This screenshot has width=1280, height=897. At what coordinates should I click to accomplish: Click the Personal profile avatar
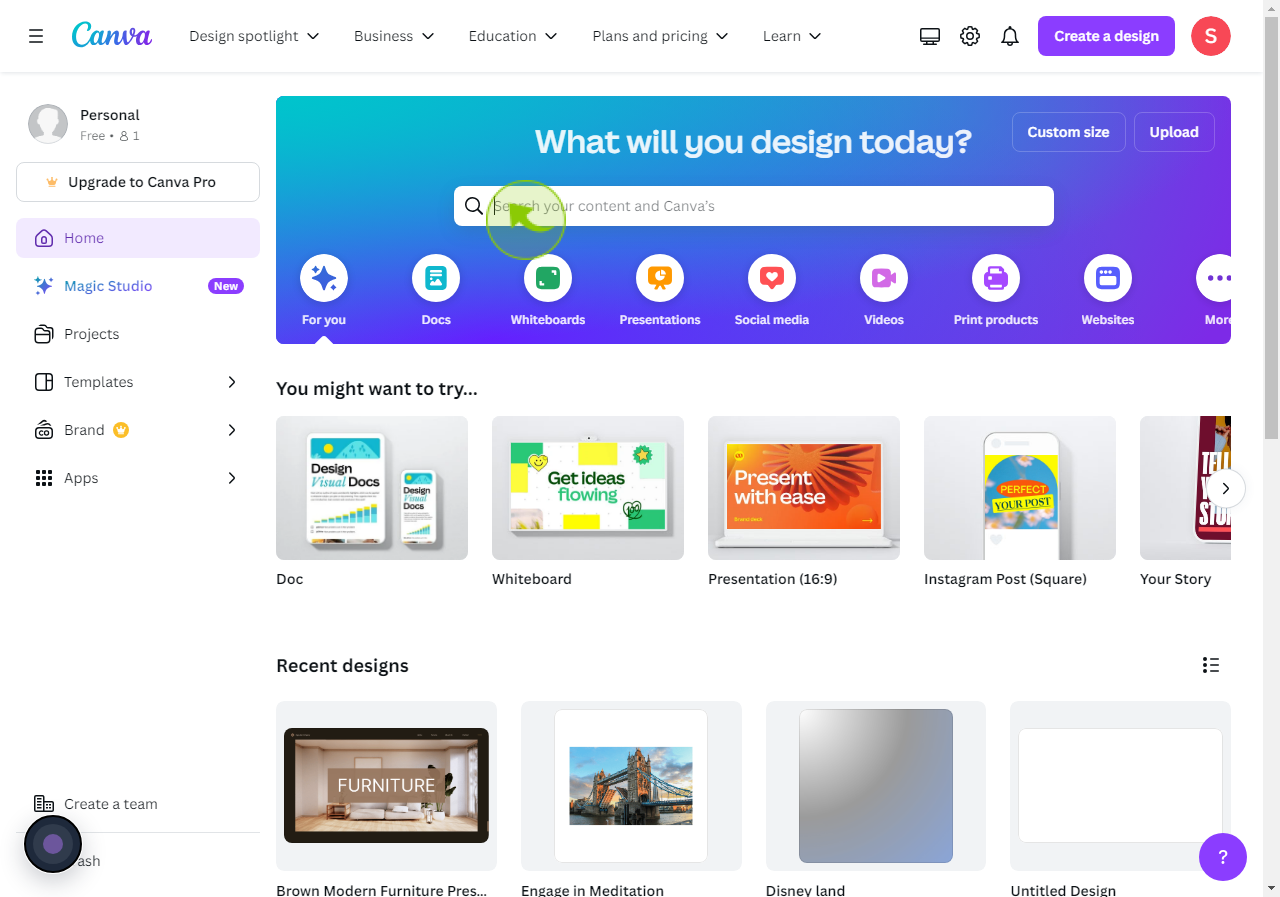tap(48, 124)
